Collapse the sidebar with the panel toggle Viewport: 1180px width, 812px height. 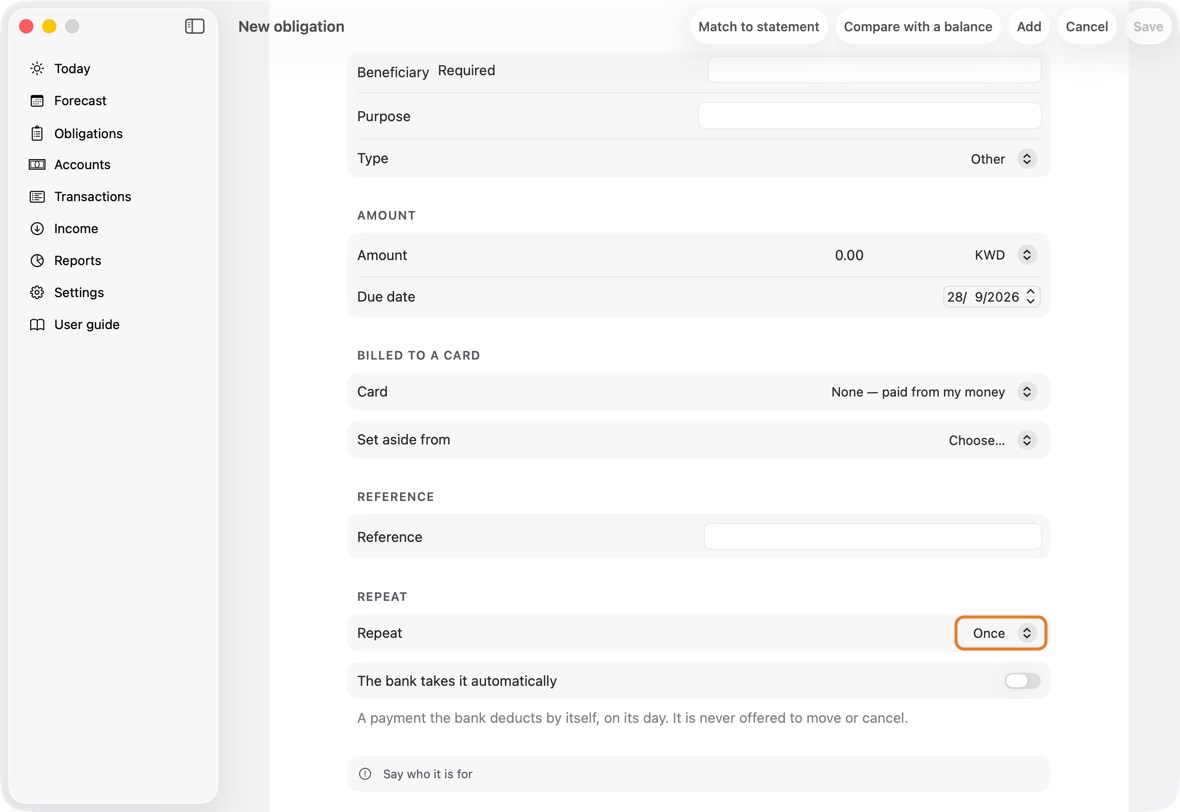(195, 26)
